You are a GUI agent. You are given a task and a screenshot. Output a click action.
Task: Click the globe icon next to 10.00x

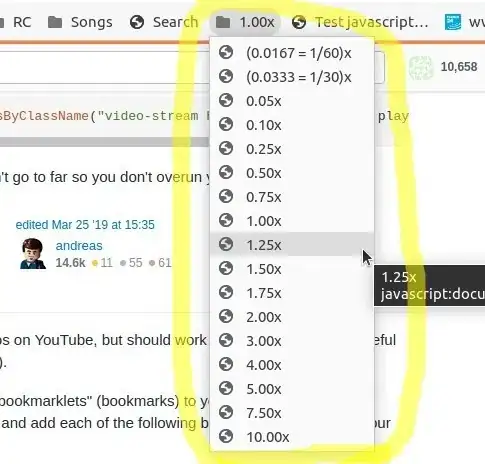click(x=226, y=436)
